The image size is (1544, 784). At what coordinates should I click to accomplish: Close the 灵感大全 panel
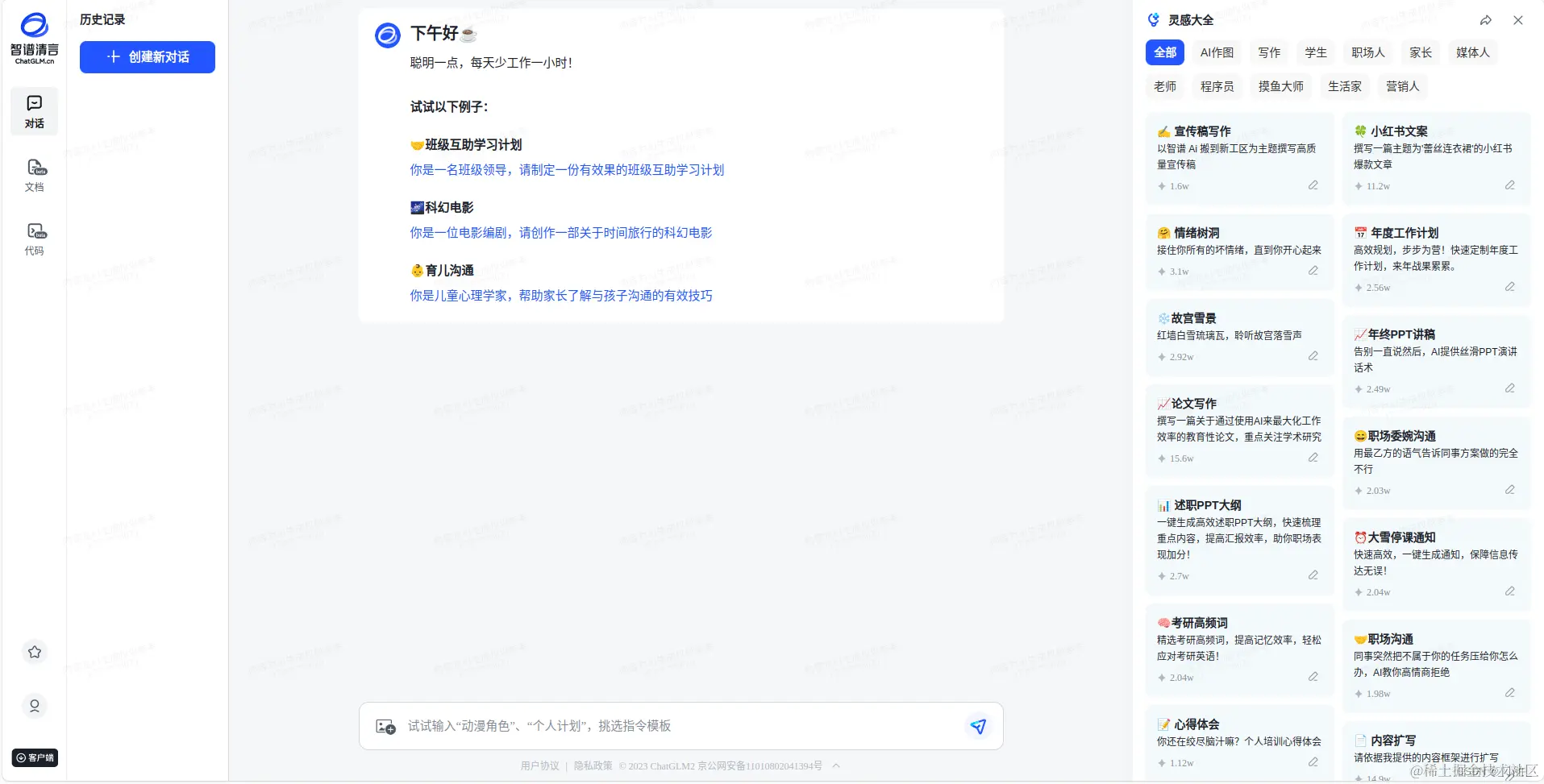[x=1519, y=20]
